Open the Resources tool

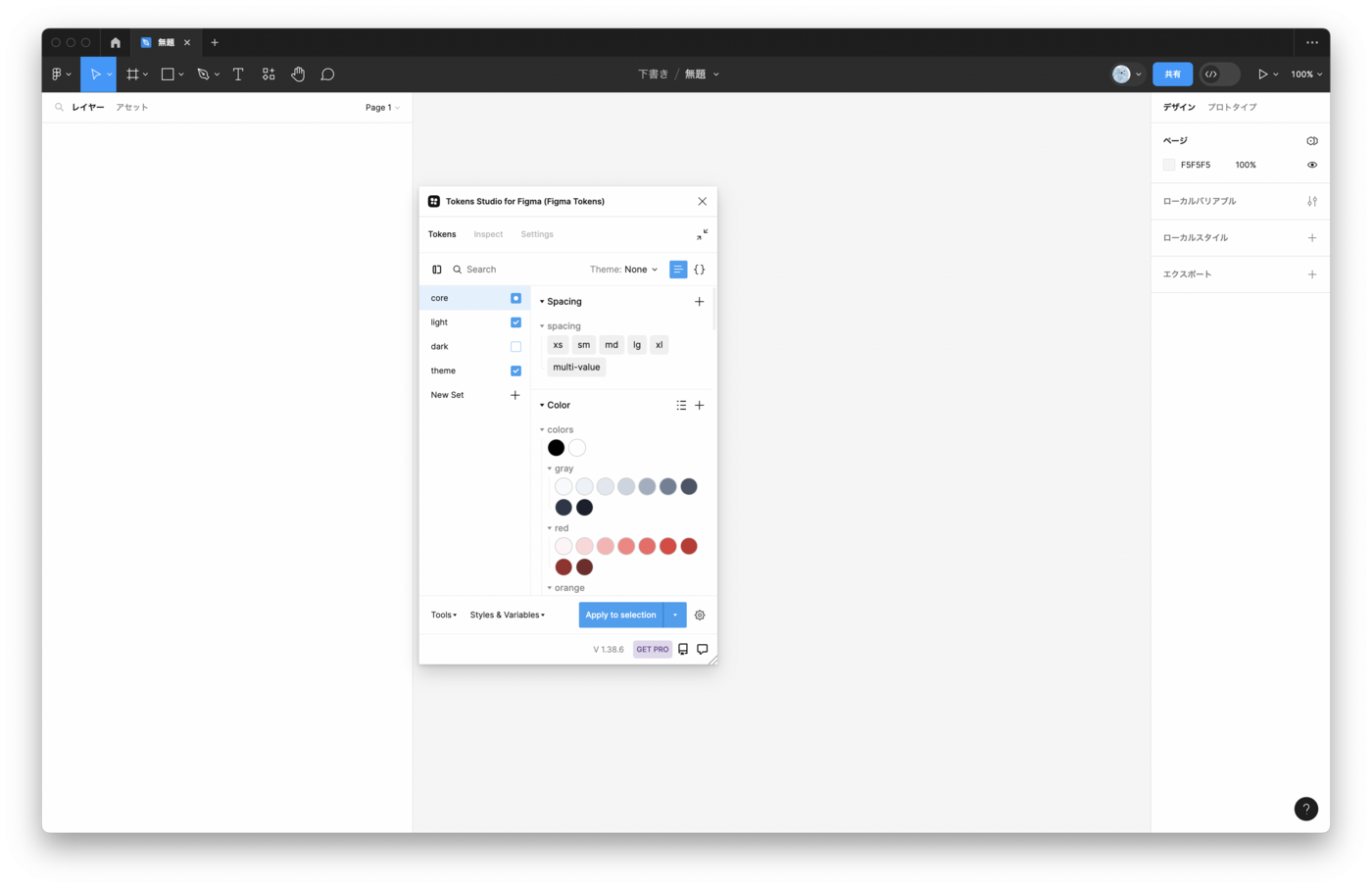269,74
